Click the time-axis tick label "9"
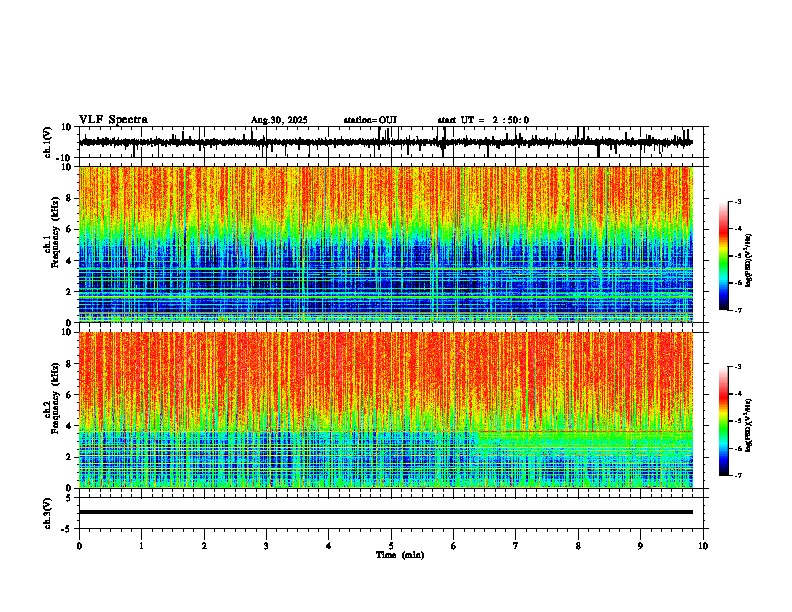The width and height of the screenshot is (792, 612). tap(640, 546)
